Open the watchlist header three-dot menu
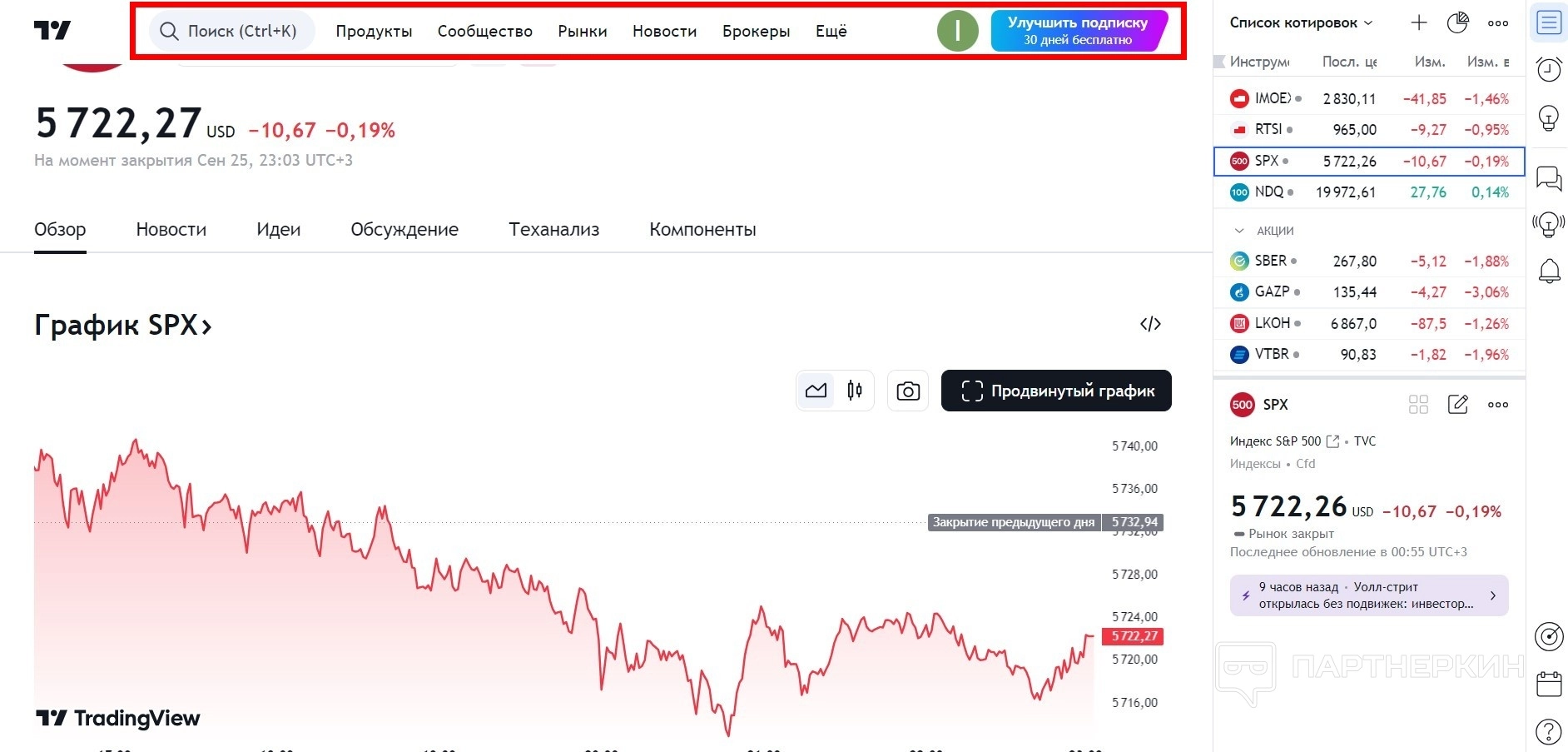The height and width of the screenshot is (752, 1568). (x=1498, y=23)
